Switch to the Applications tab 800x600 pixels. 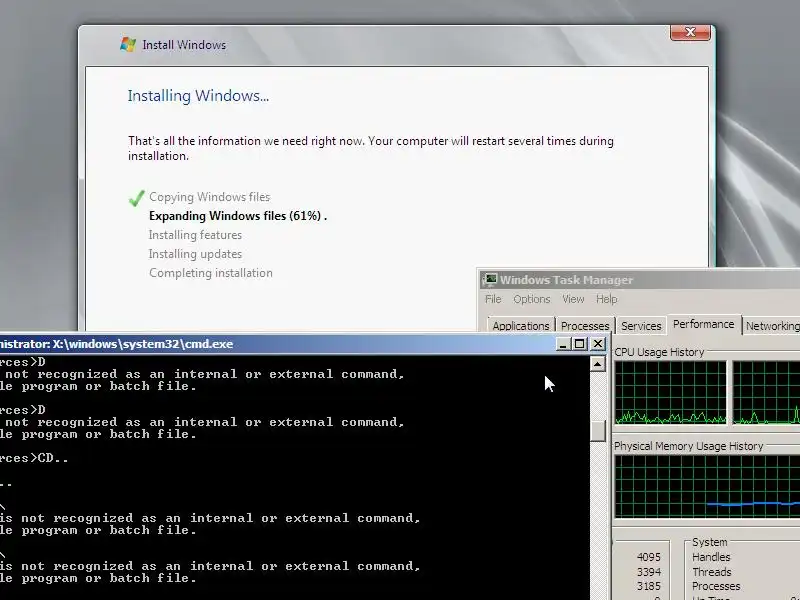pos(521,326)
